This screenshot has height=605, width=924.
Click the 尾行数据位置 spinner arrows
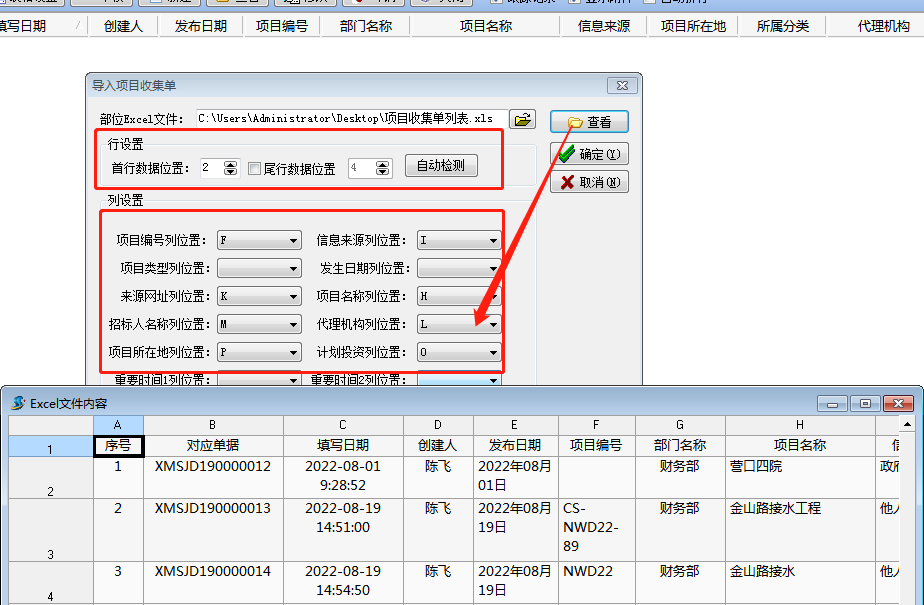tap(383, 168)
